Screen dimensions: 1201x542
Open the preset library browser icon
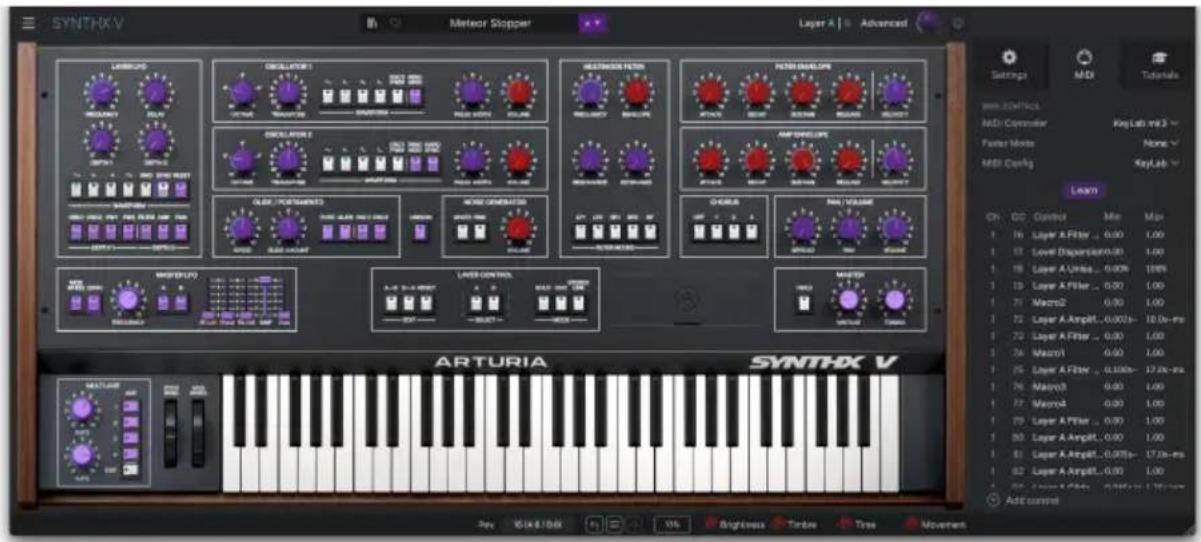coord(371,22)
